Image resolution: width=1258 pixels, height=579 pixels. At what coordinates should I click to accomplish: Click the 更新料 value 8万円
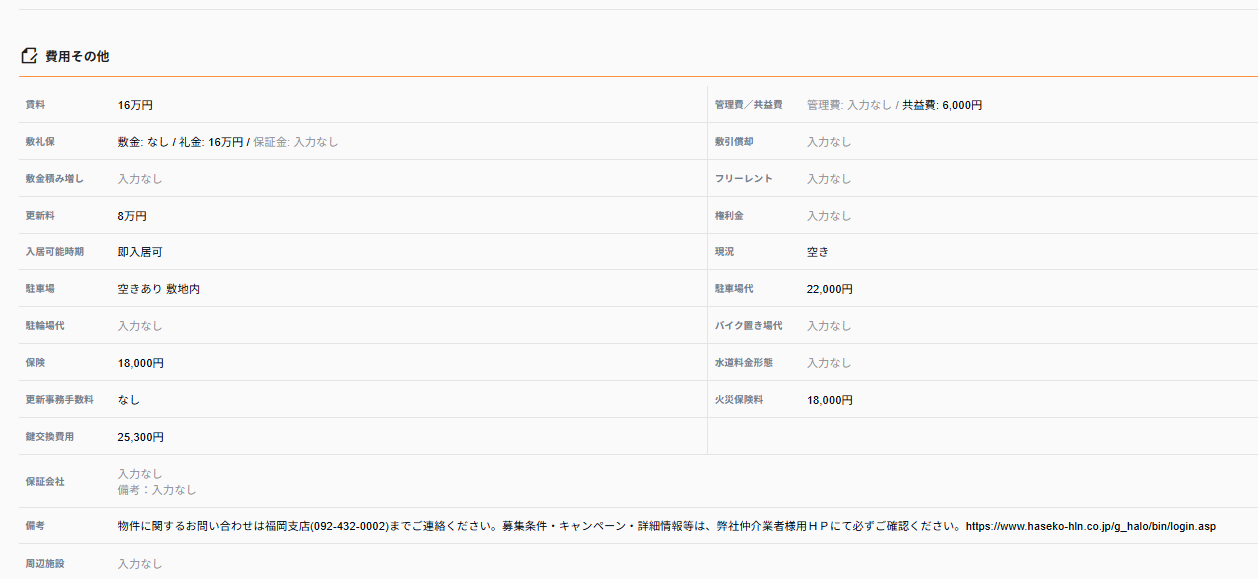[132, 216]
